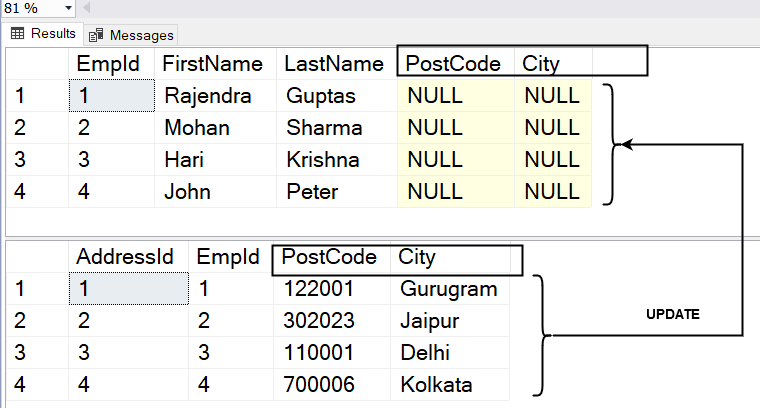This screenshot has height=409, width=761.
Task: Switch to the Messages tab
Action: click(131, 34)
